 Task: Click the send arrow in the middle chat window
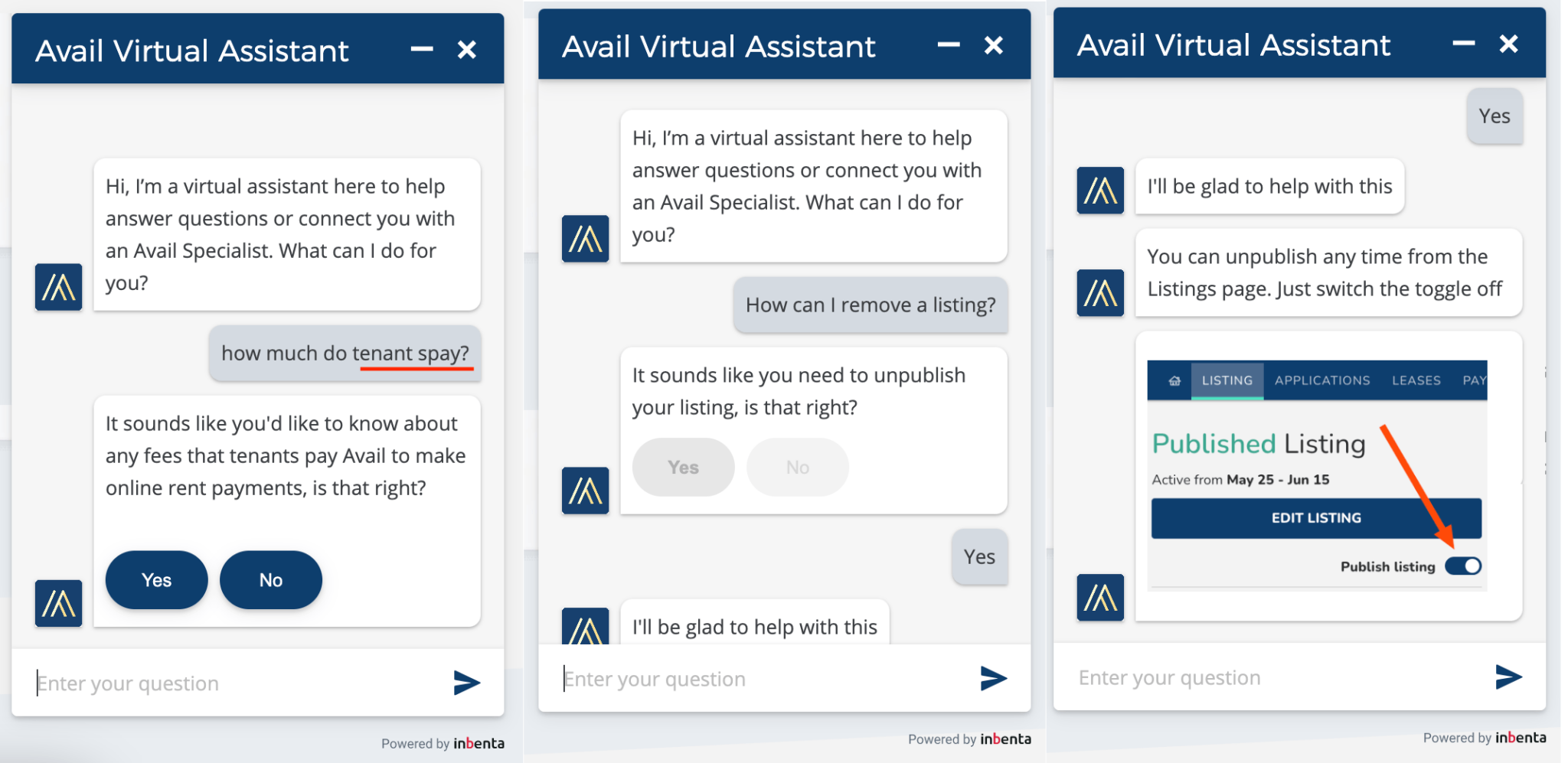click(x=993, y=678)
